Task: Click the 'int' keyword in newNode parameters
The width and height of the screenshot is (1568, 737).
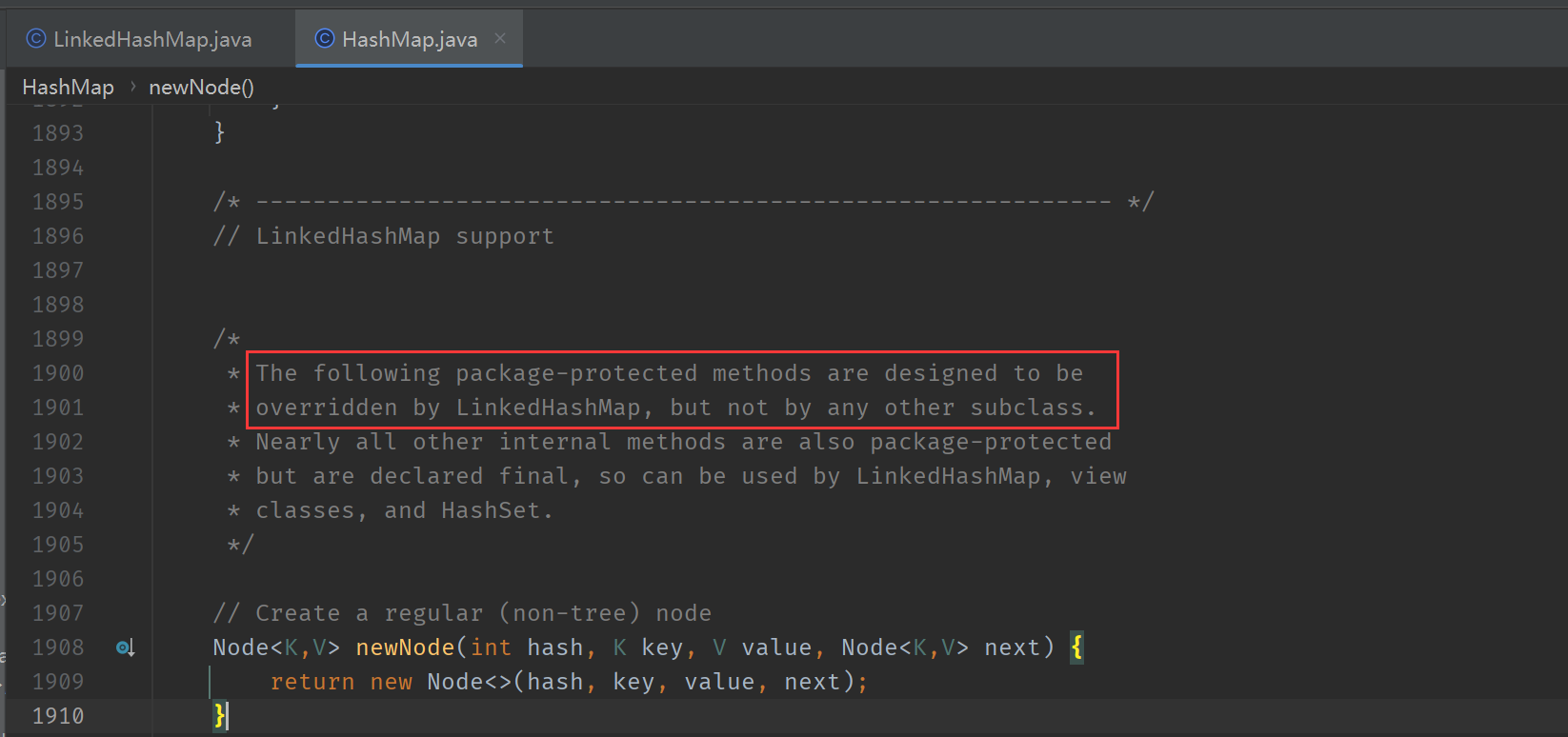Action: coord(491,647)
